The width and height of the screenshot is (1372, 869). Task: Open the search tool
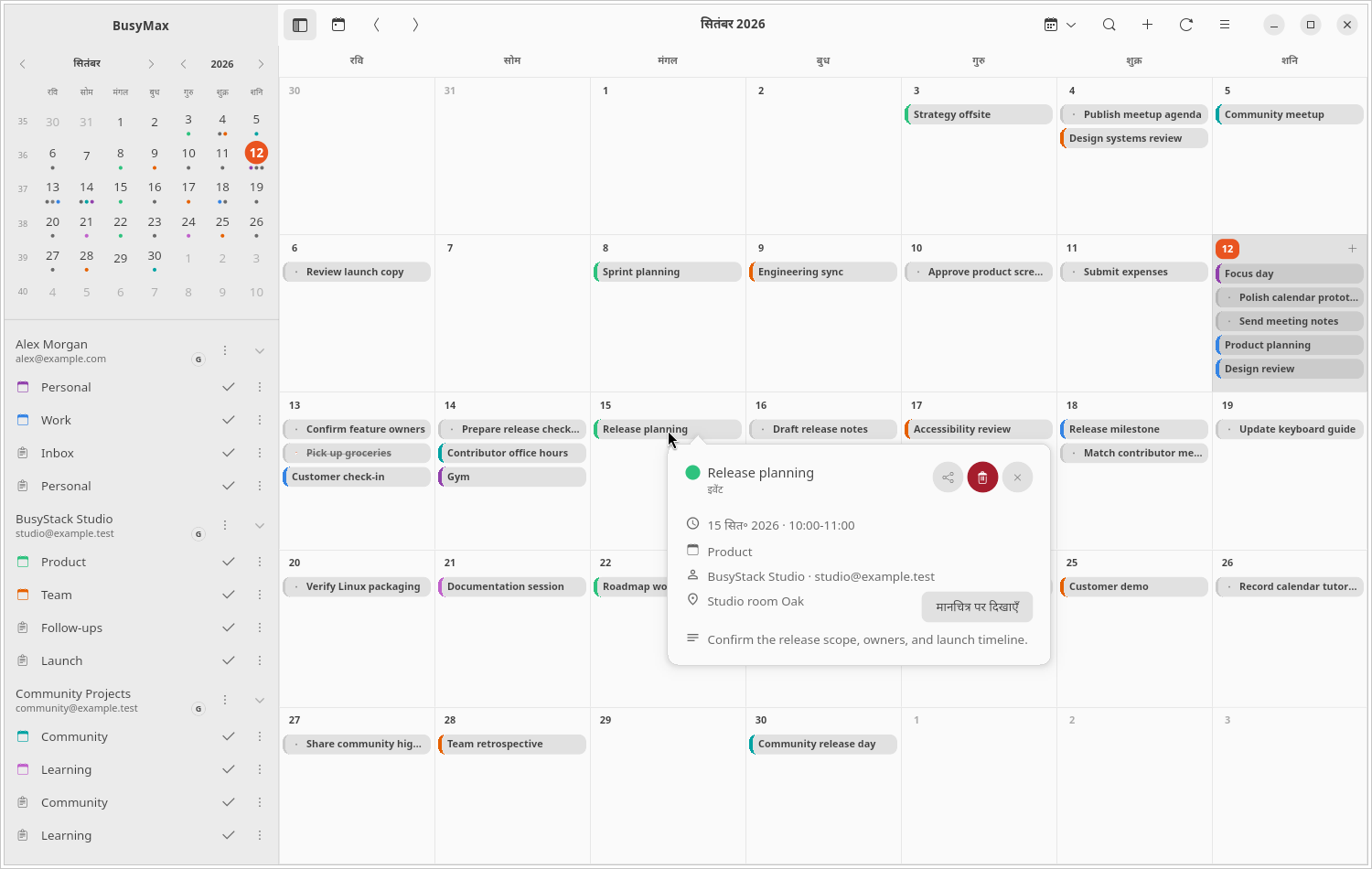(1109, 25)
